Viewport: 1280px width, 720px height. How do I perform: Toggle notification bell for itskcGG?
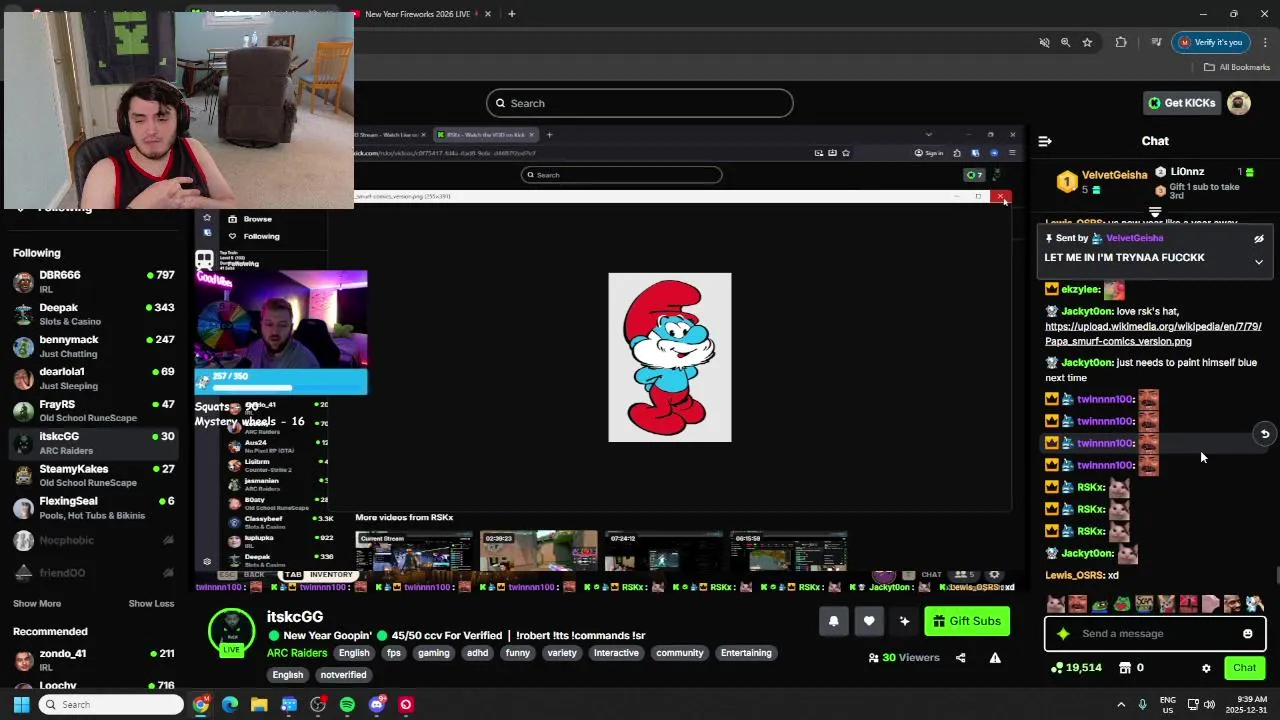tap(834, 621)
